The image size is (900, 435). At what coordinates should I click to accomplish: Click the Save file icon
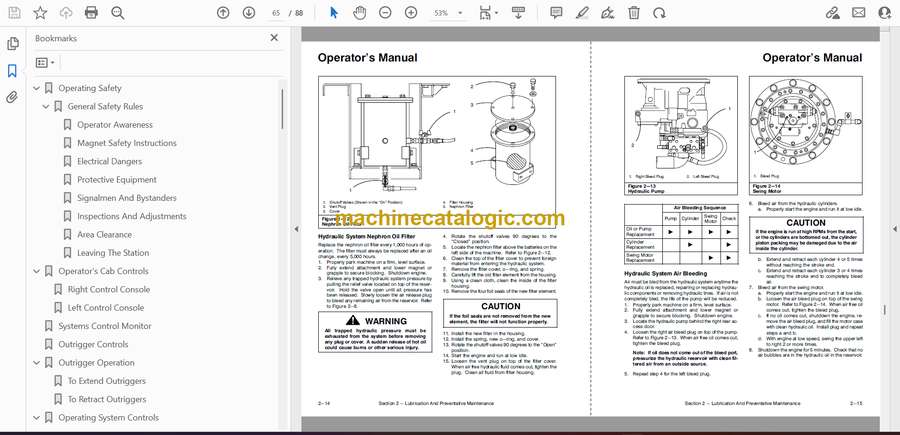coord(14,13)
